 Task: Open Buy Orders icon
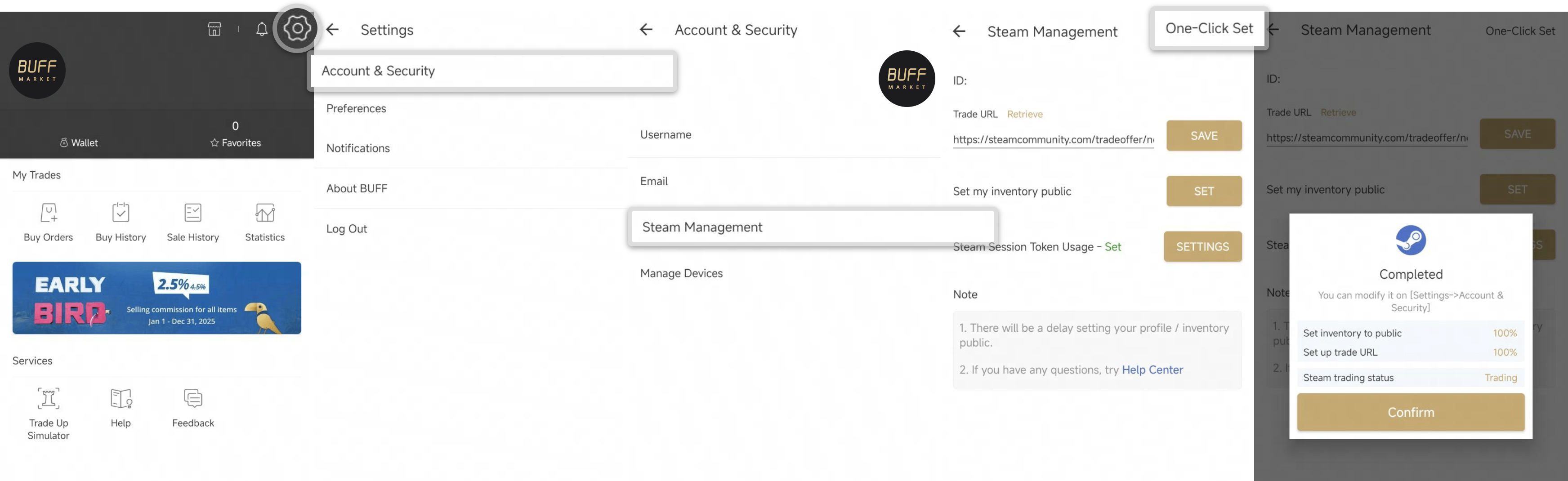pos(49,213)
